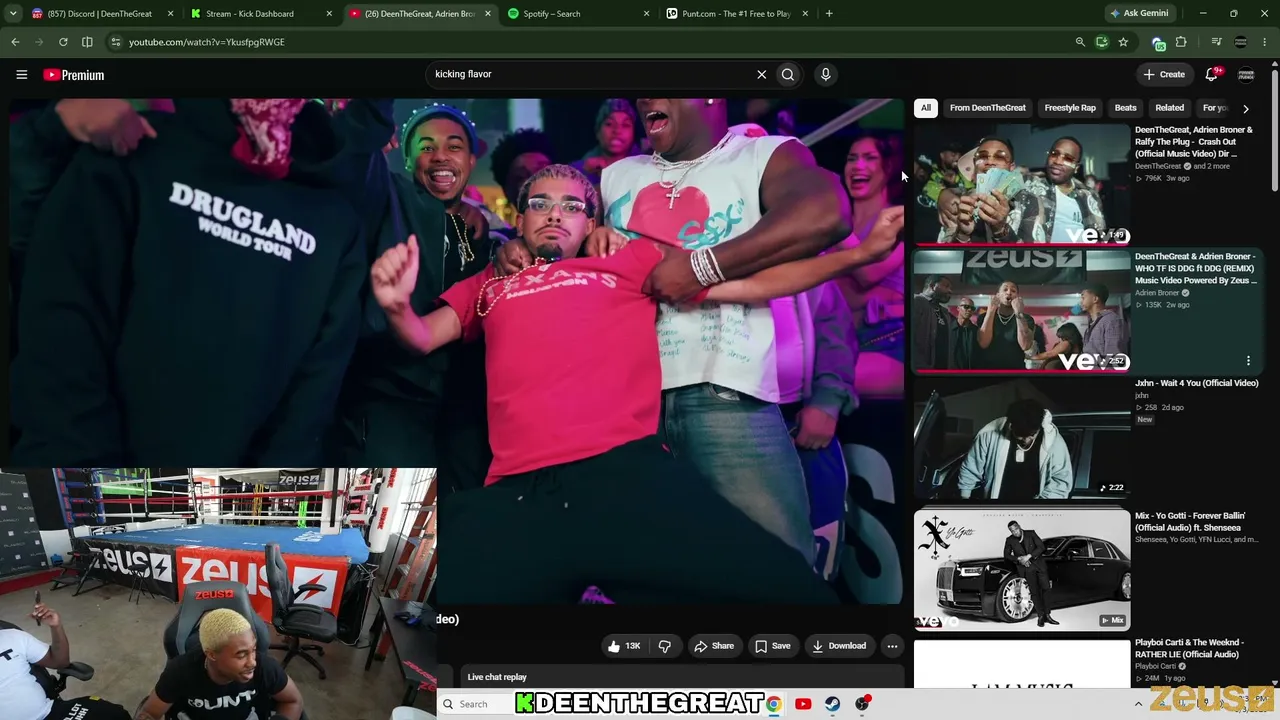View site information for youtube.com
Screen dimensions: 1280x720
coord(116,42)
